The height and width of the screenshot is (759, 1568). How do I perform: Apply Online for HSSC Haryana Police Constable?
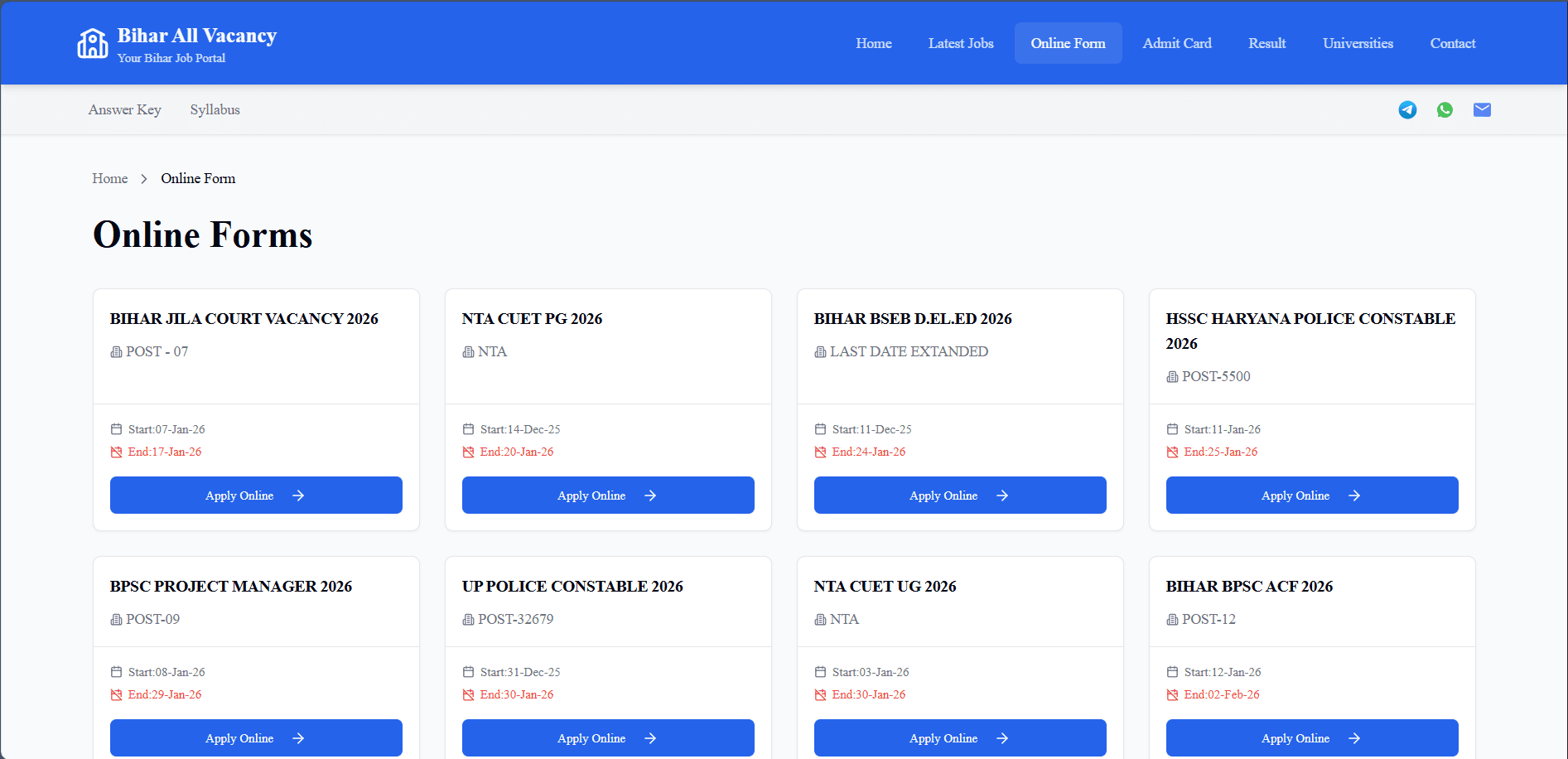pyautogui.click(x=1311, y=496)
